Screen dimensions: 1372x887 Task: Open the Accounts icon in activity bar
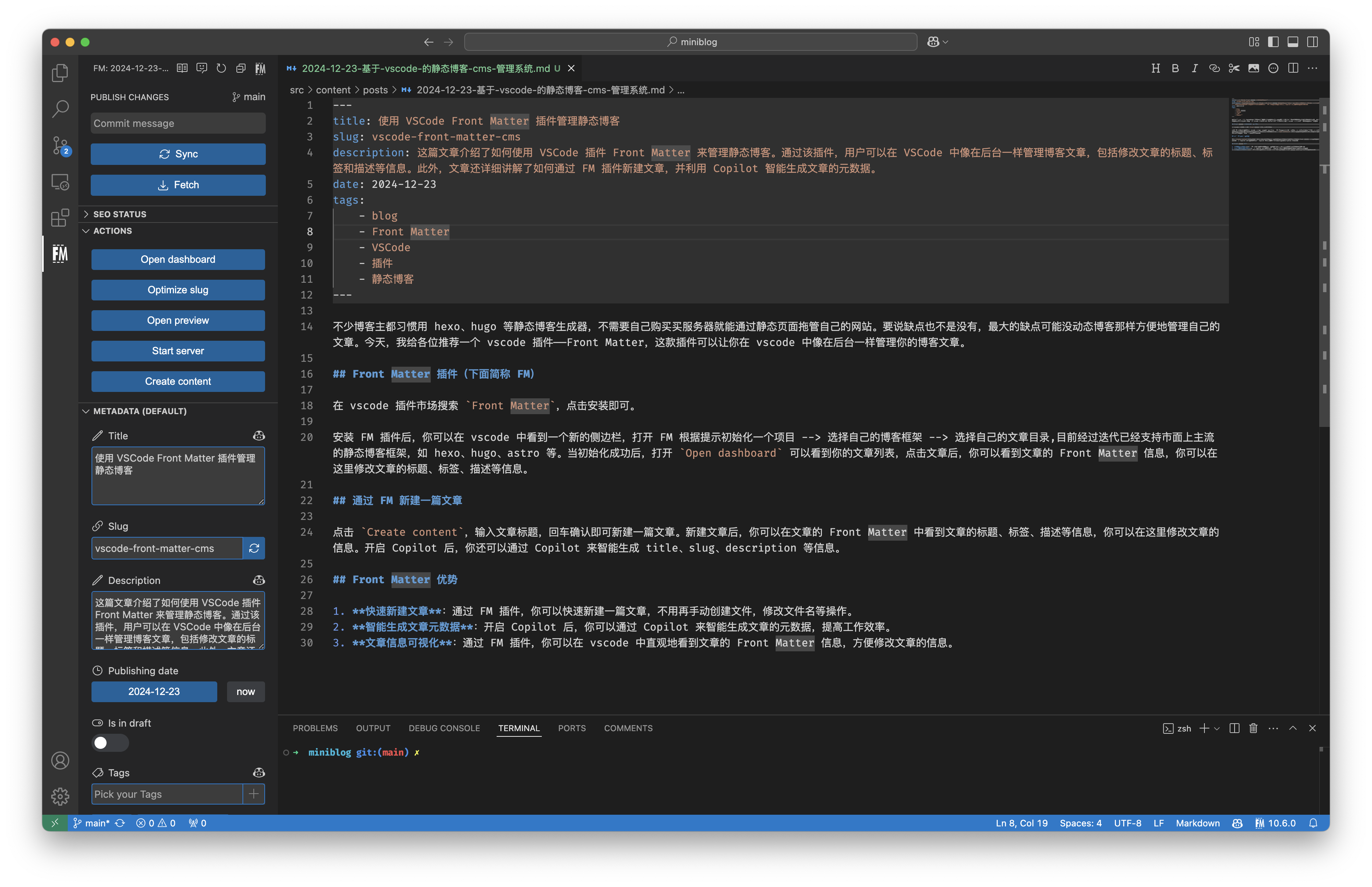[60, 760]
